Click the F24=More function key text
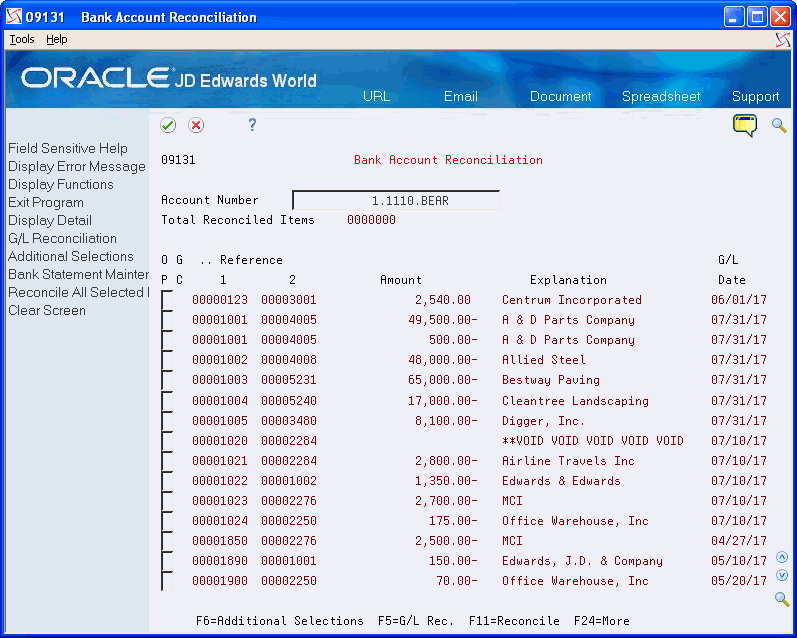 pyautogui.click(x=601, y=621)
